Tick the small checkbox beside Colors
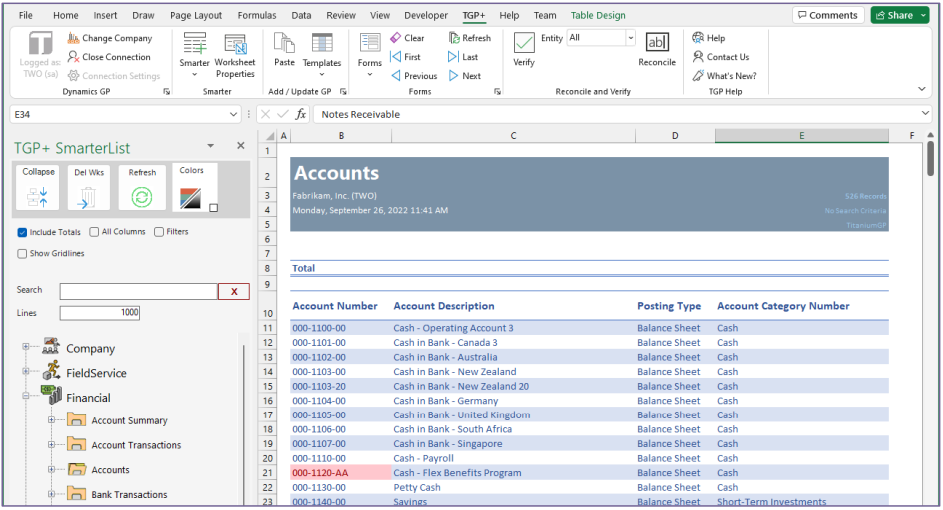Image resolution: width=943 pixels, height=510 pixels. [213, 208]
